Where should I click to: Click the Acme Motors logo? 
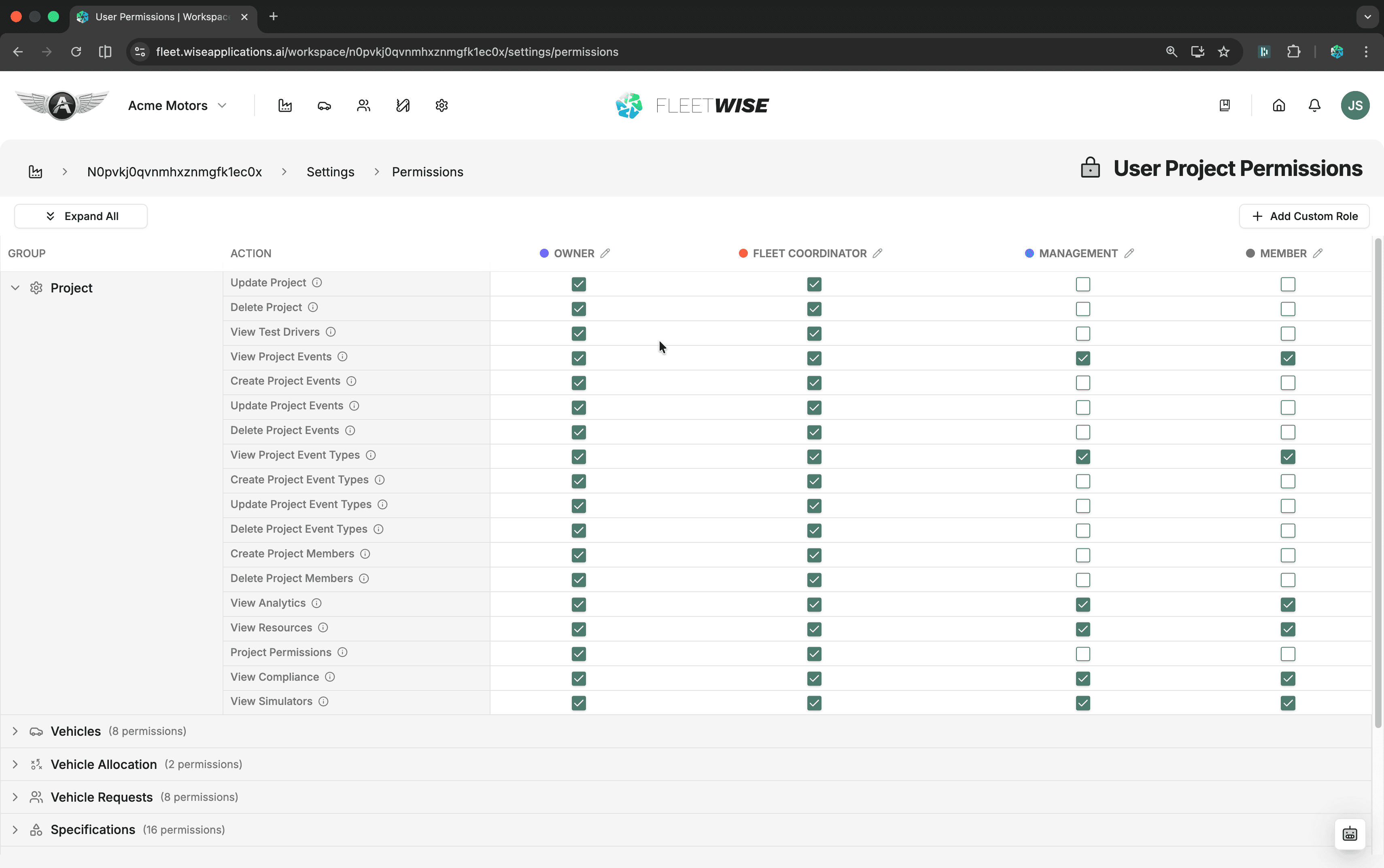click(62, 106)
